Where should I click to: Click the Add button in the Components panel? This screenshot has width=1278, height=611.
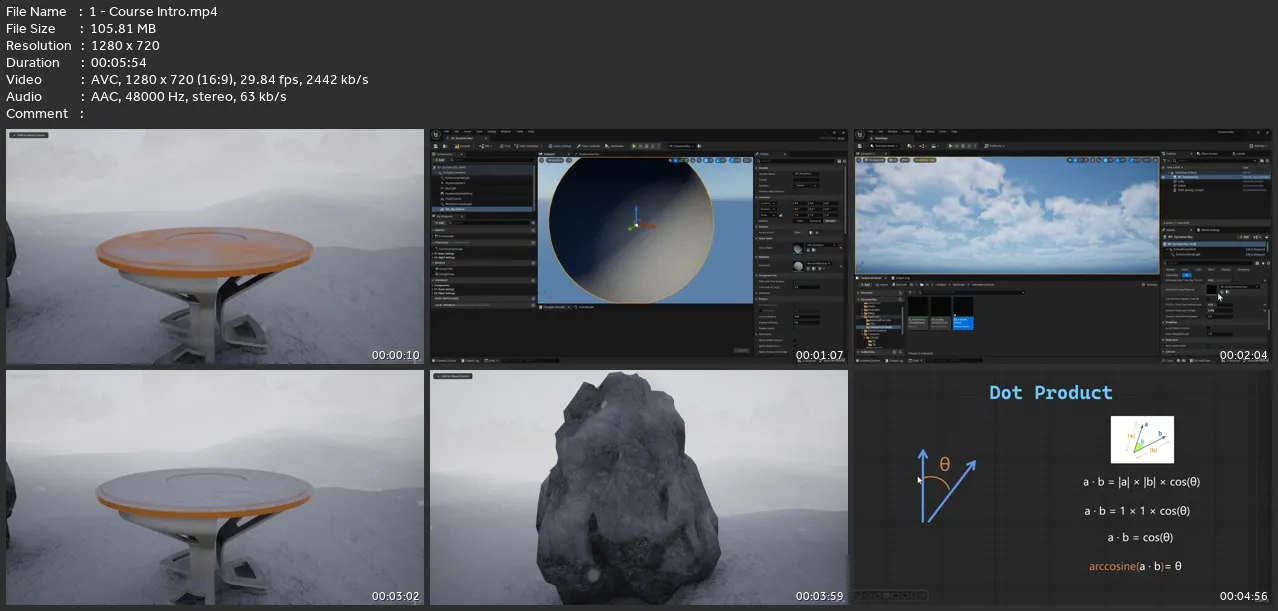coord(439,159)
